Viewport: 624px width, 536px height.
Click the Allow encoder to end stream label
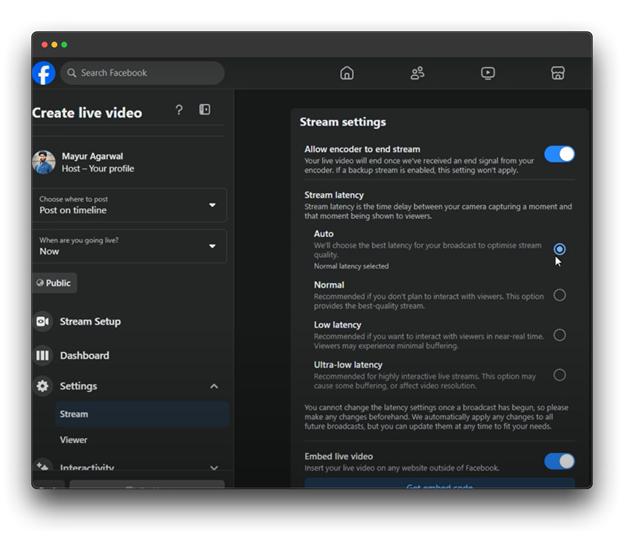[362, 149]
